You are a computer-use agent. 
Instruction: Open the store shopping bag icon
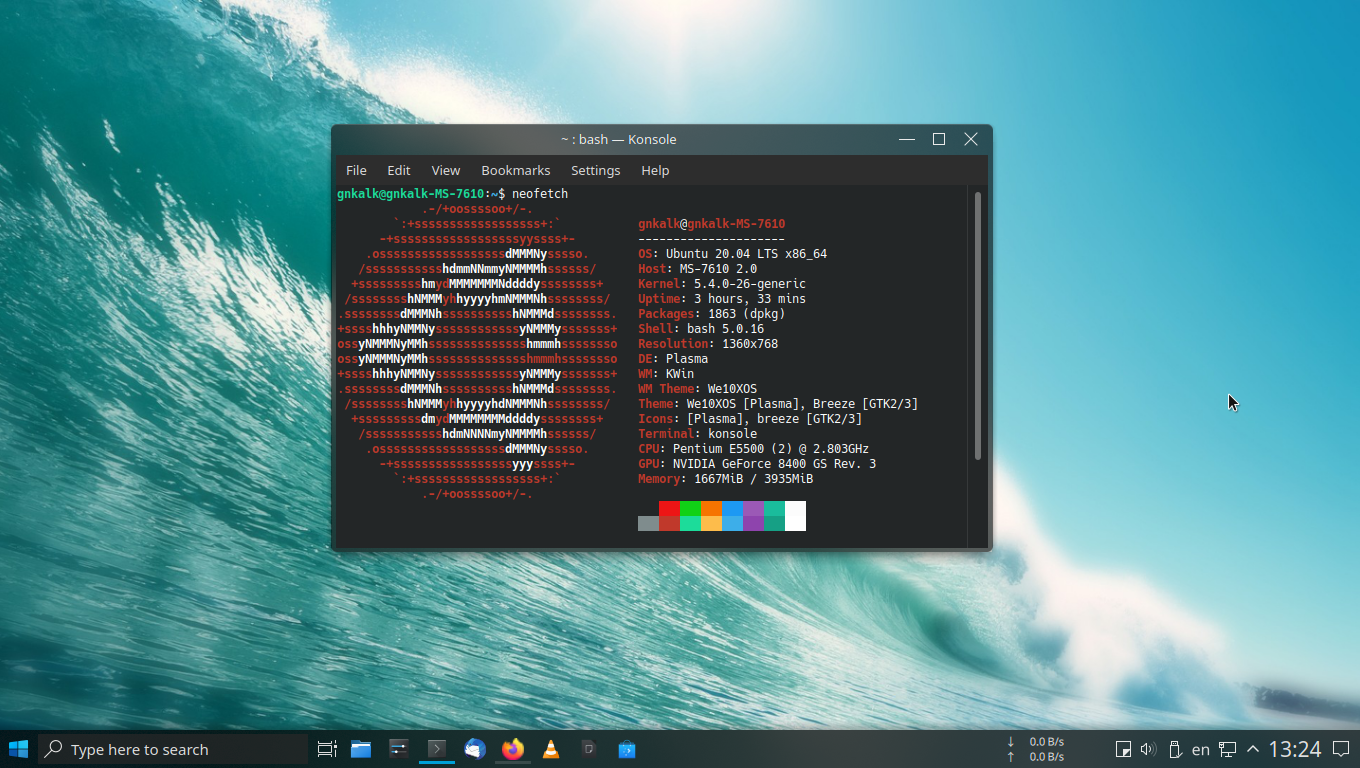coord(627,749)
